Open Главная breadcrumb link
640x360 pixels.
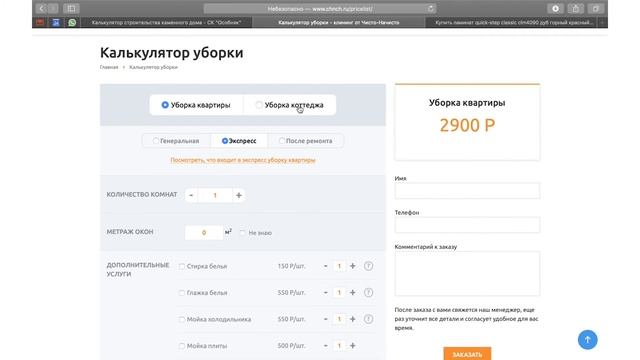(x=109, y=67)
